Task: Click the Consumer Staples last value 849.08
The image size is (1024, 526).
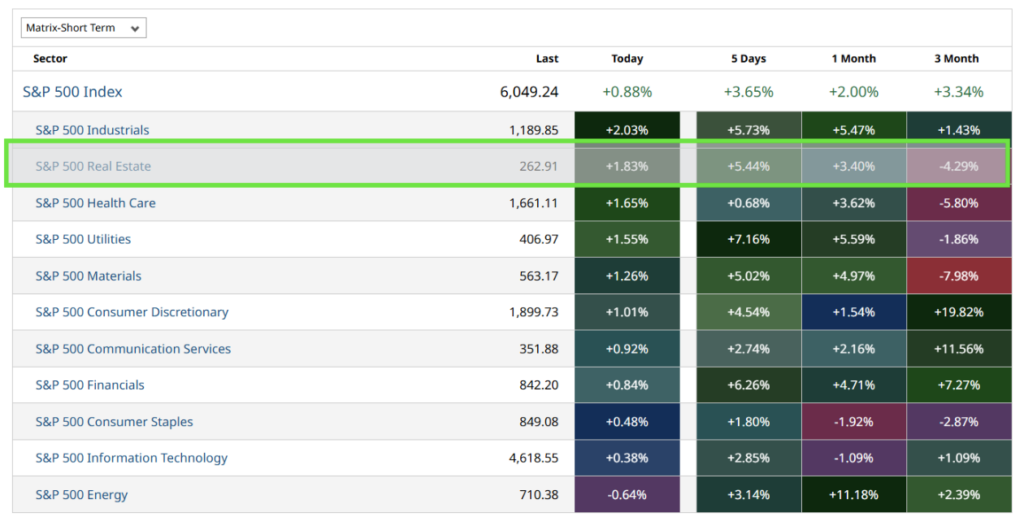Action: tap(539, 421)
